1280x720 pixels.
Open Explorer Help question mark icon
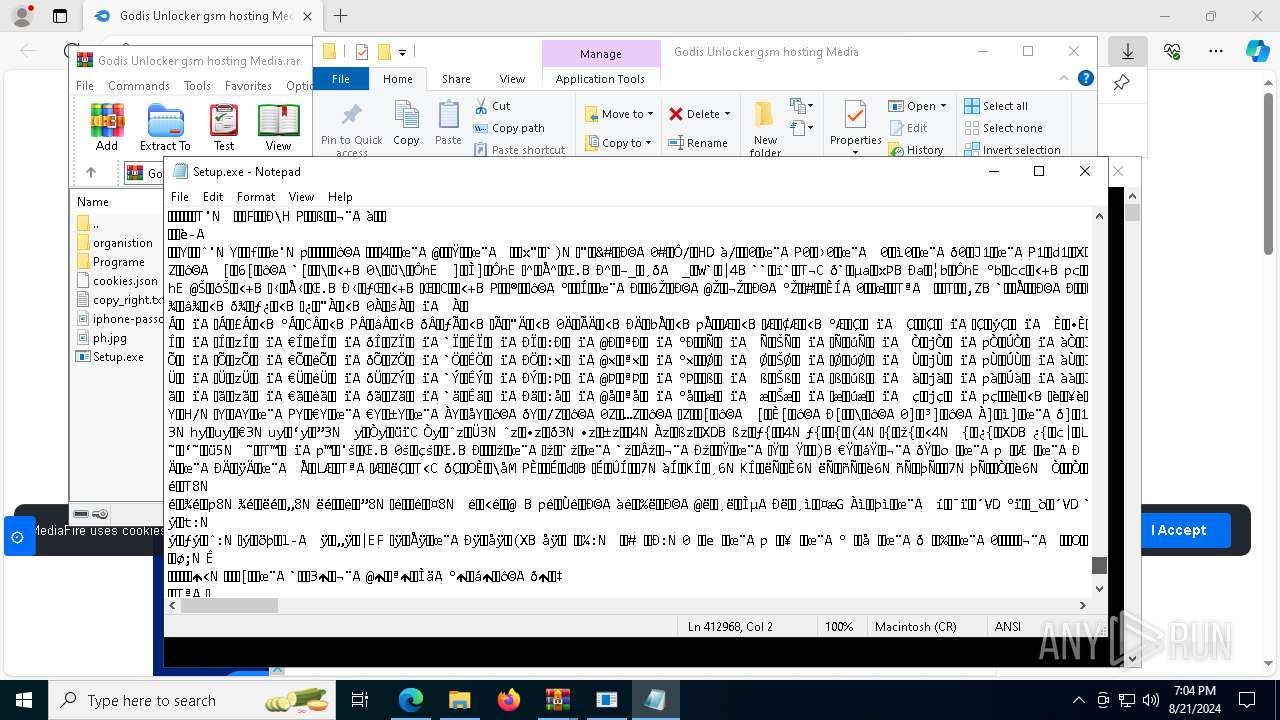pos(1085,79)
